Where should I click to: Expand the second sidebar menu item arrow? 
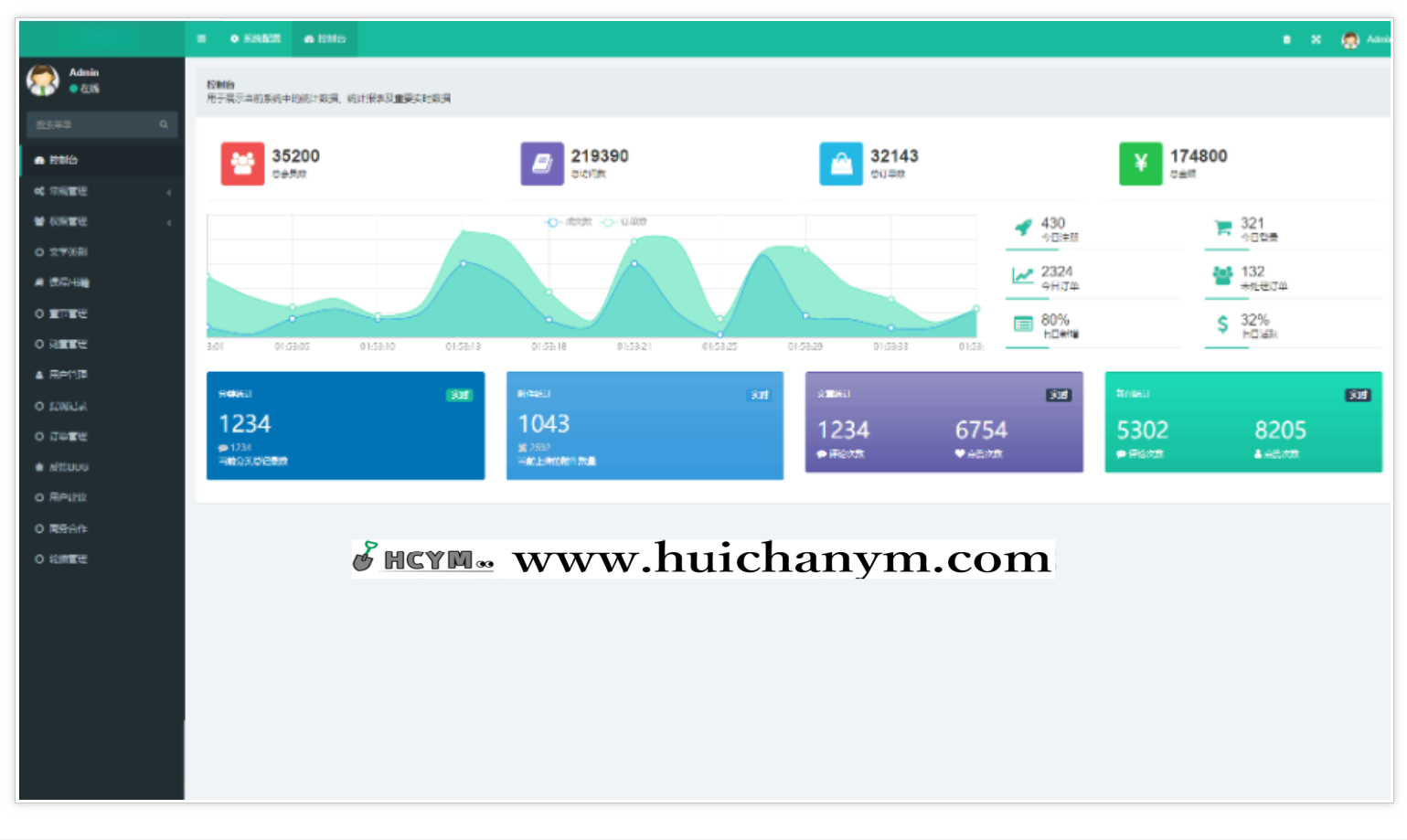coord(169,192)
